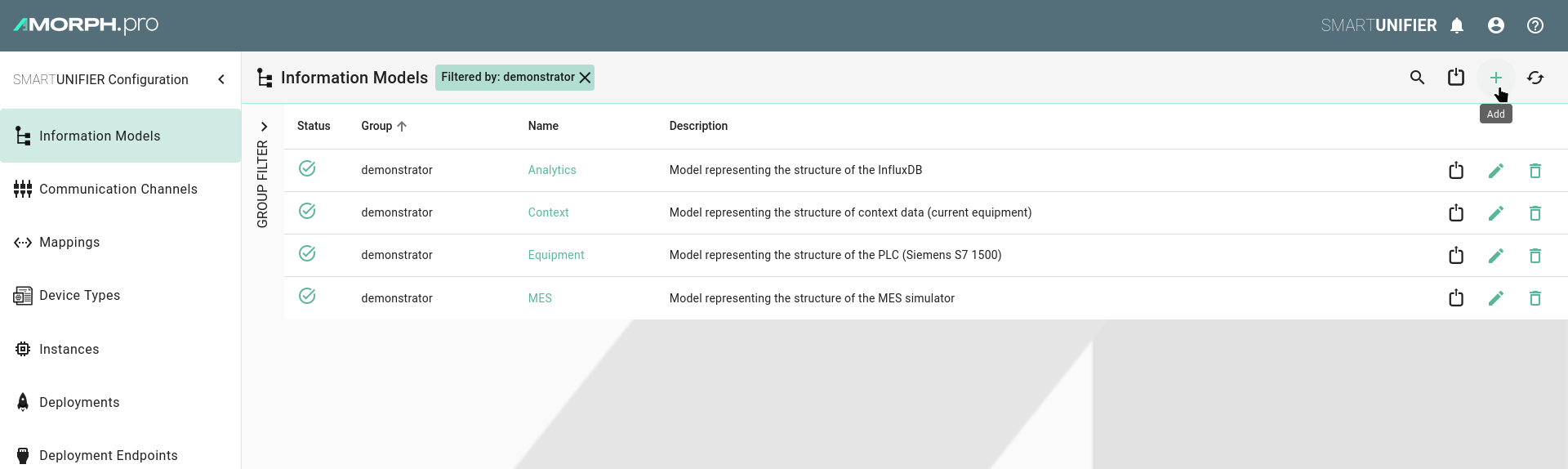
Task: Select the context data description text
Action: pyautogui.click(x=850, y=212)
